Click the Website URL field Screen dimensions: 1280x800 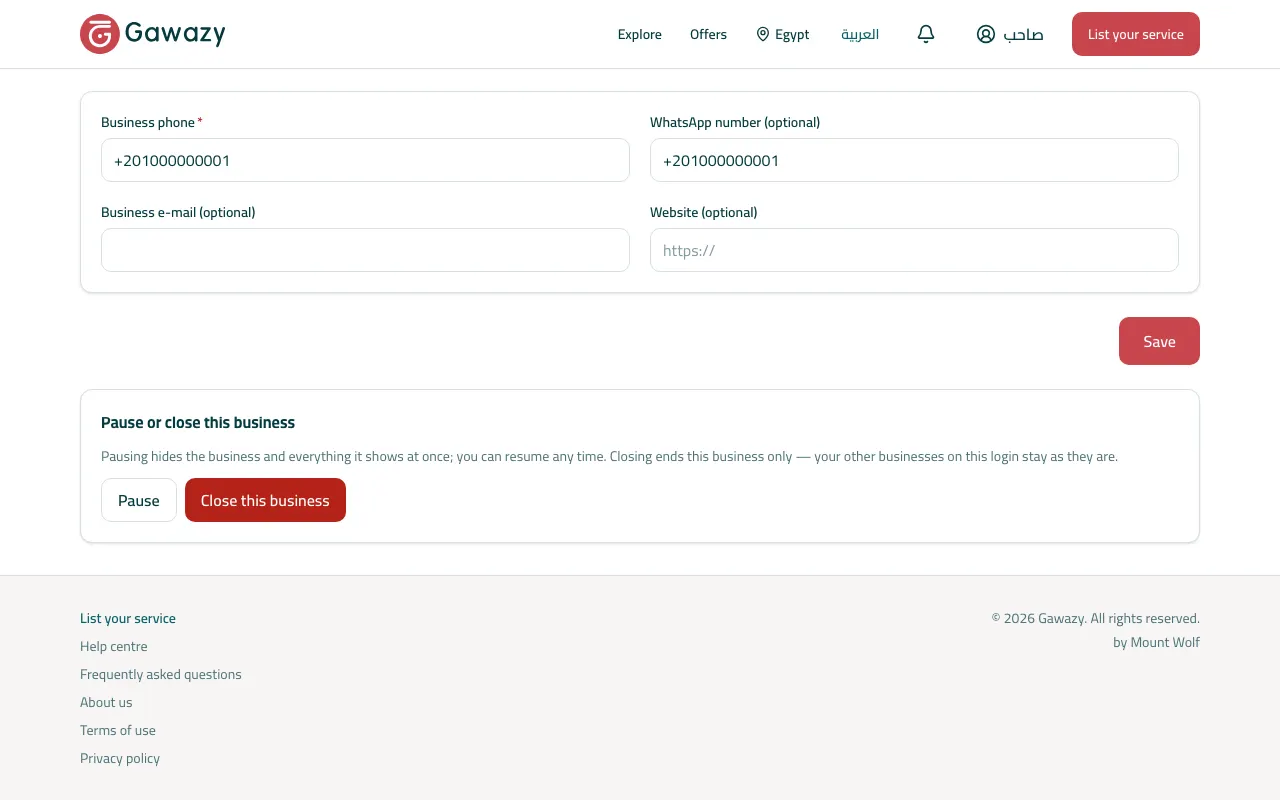[x=914, y=250]
